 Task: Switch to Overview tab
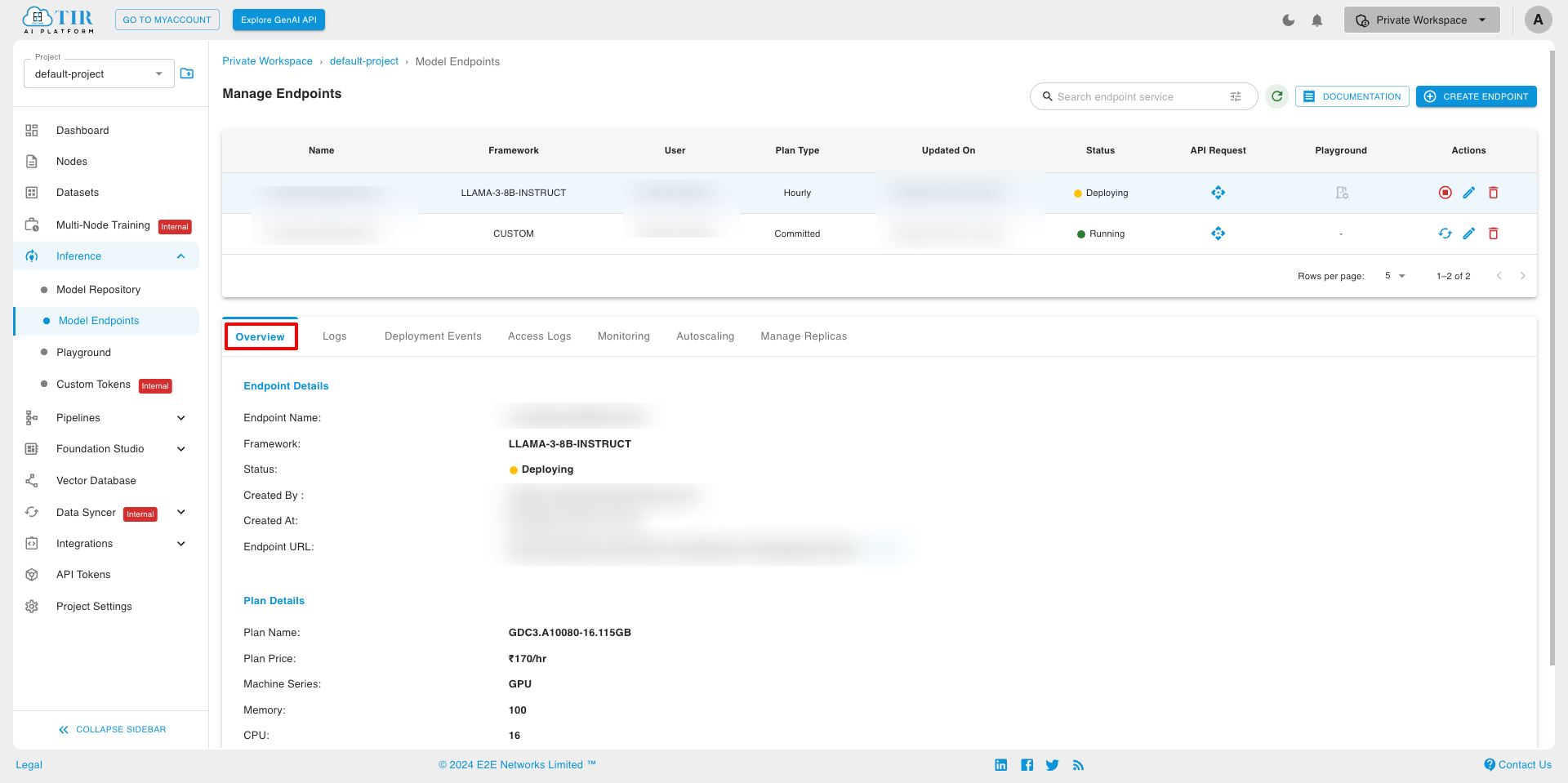(x=261, y=336)
